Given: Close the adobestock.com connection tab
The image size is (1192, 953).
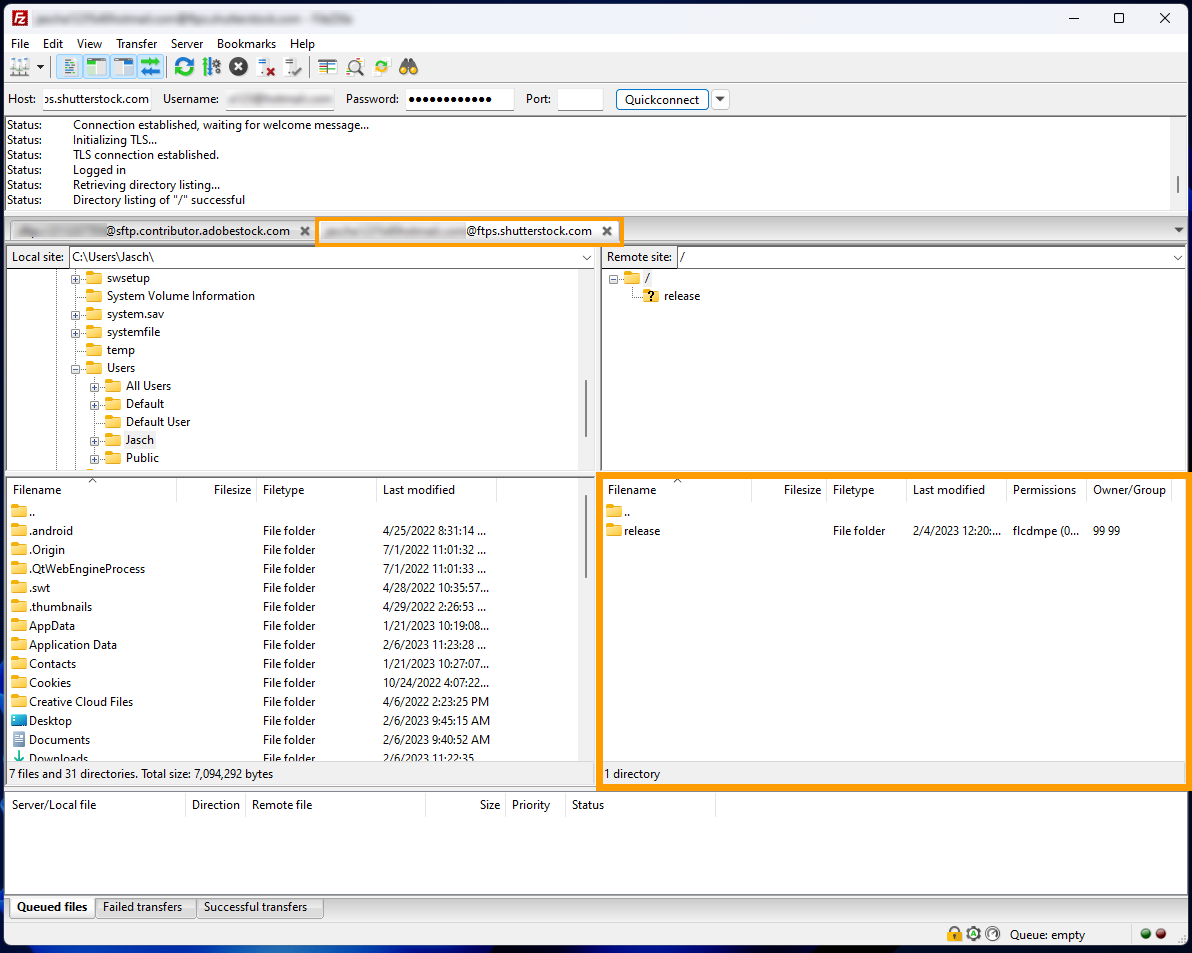Looking at the screenshot, I should click(305, 231).
